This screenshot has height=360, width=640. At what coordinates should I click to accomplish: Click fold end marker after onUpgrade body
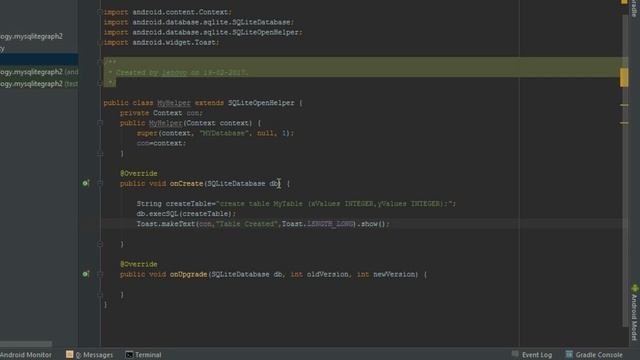(100, 294)
